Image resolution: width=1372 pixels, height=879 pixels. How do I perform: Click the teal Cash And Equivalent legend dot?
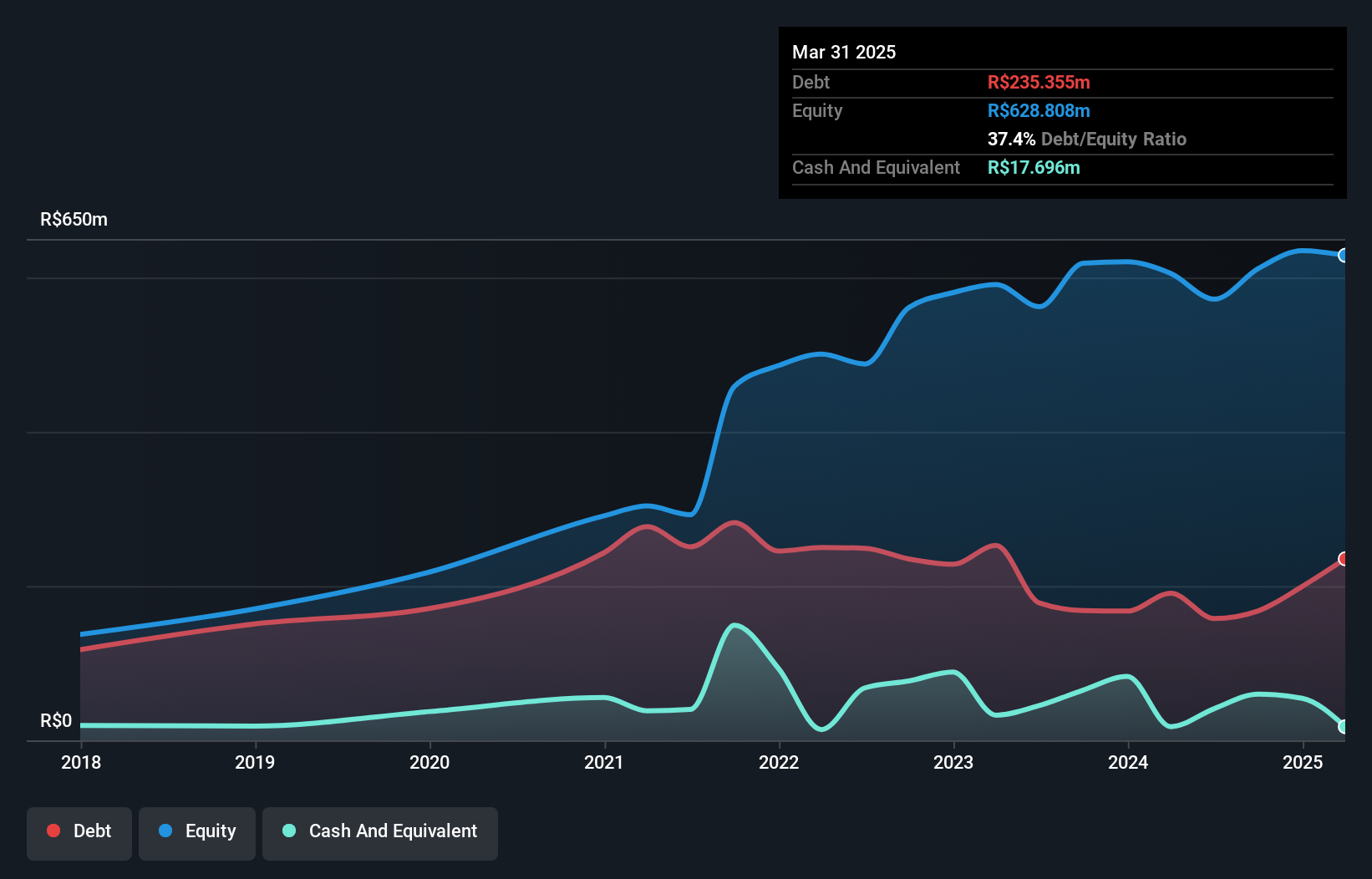[x=288, y=831]
